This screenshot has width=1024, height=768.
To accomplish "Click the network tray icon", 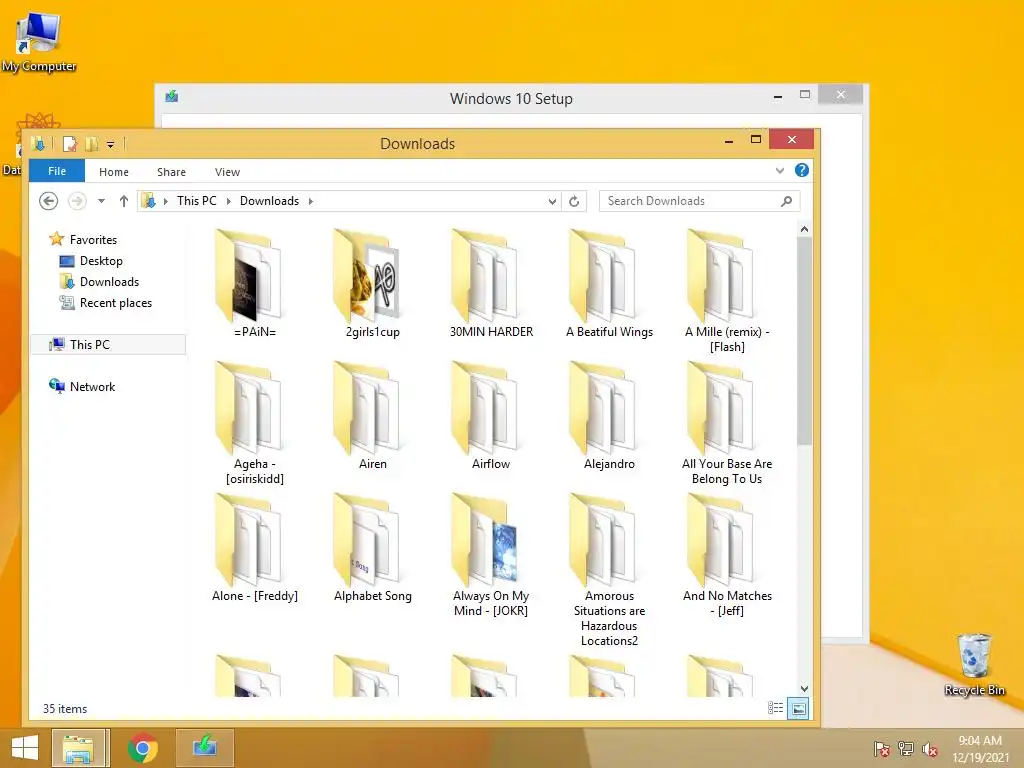I will pyautogui.click(x=906, y=749).
